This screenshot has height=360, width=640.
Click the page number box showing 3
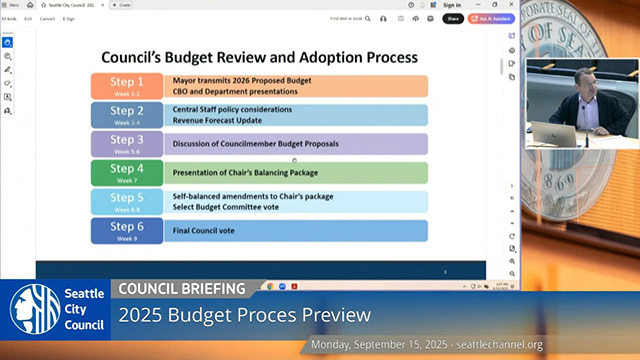[x=512, y=186]
